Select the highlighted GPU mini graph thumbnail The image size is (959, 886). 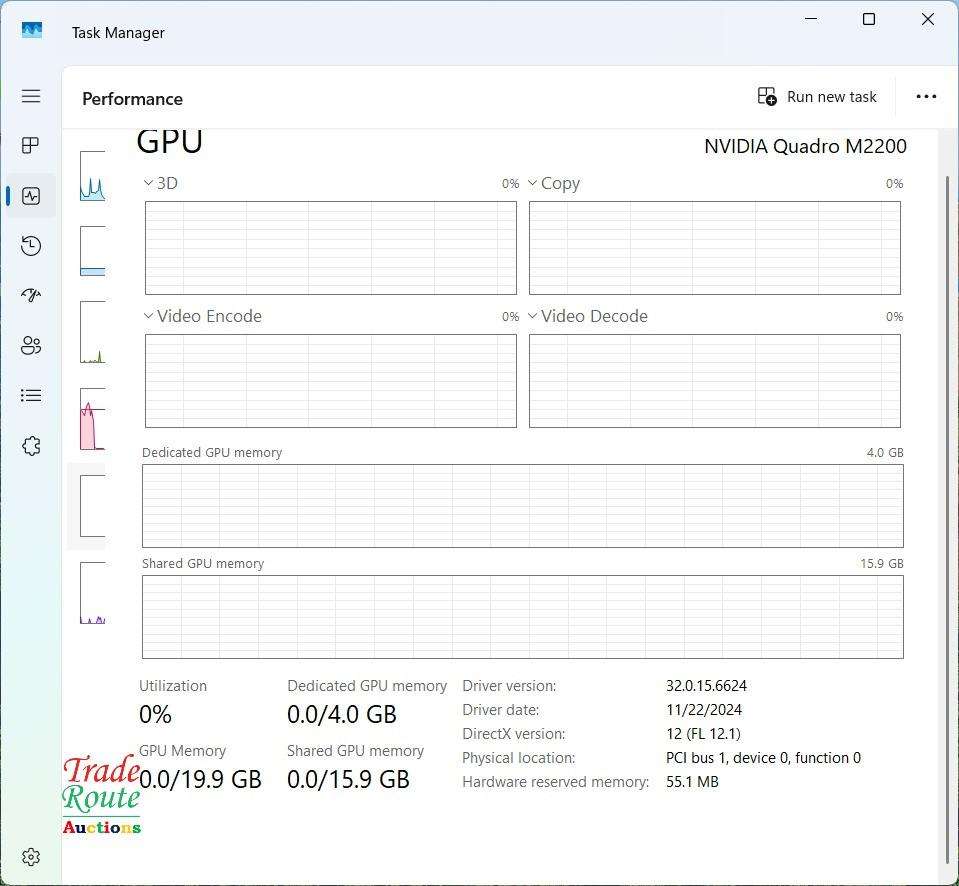pyautogui.click(x=92, y=505)
